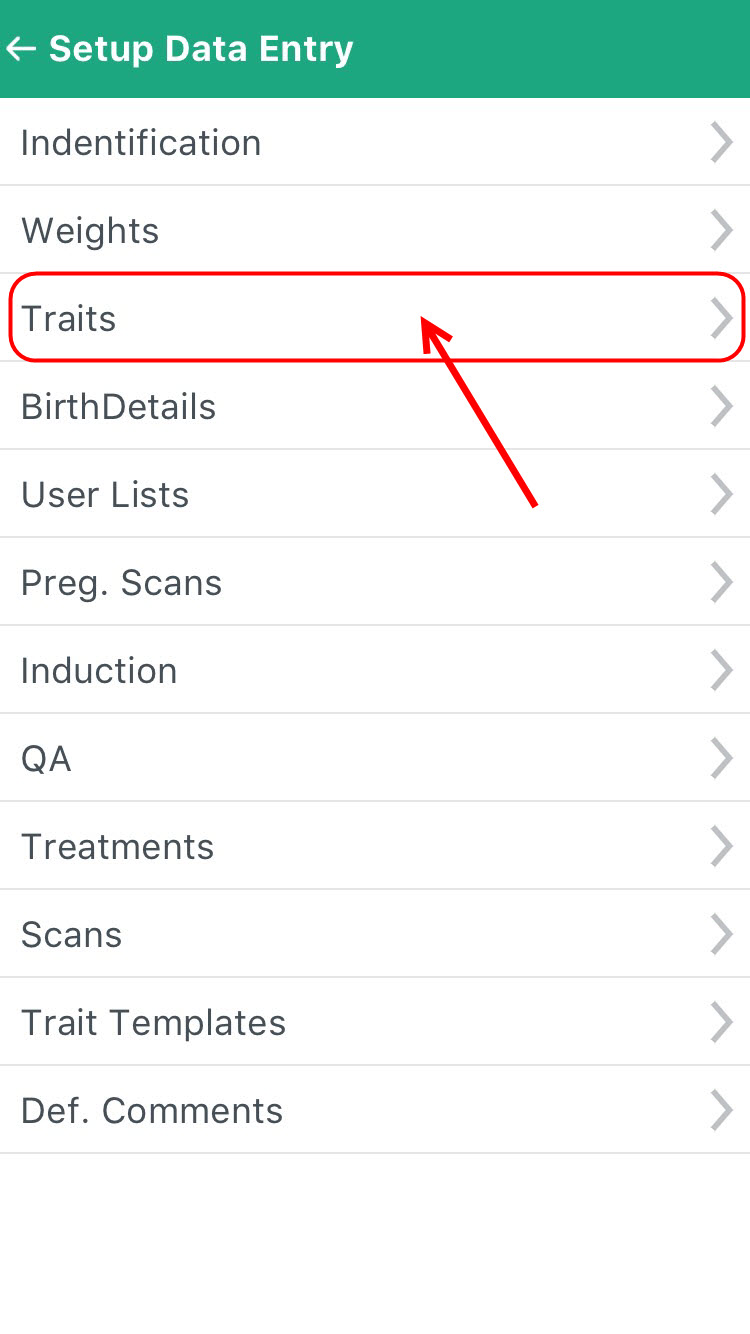750x1334 pixels.
Task: Select the User Lists entry
Action: (375, 494)
